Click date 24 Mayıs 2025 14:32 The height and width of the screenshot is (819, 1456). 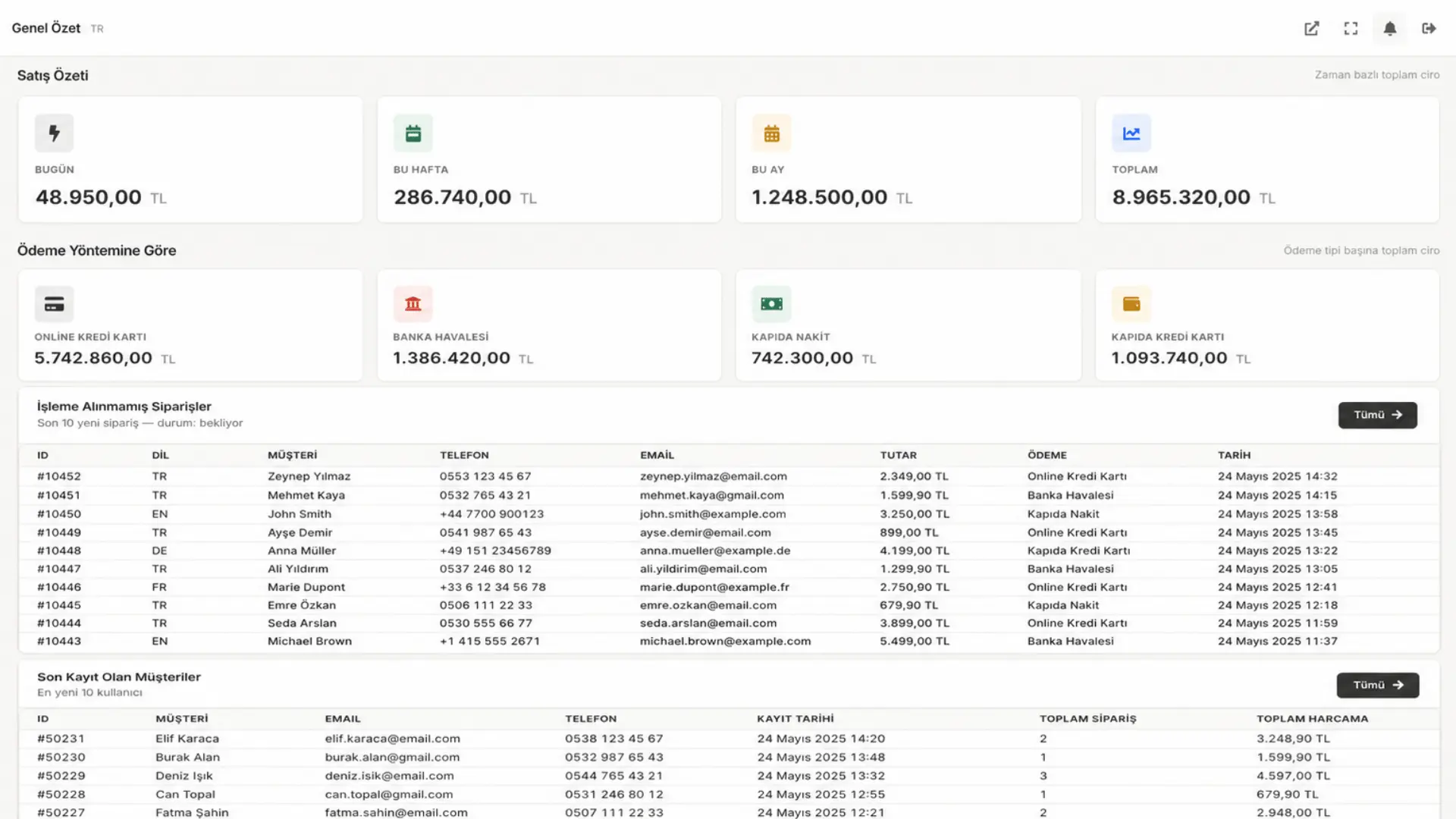1278,476
